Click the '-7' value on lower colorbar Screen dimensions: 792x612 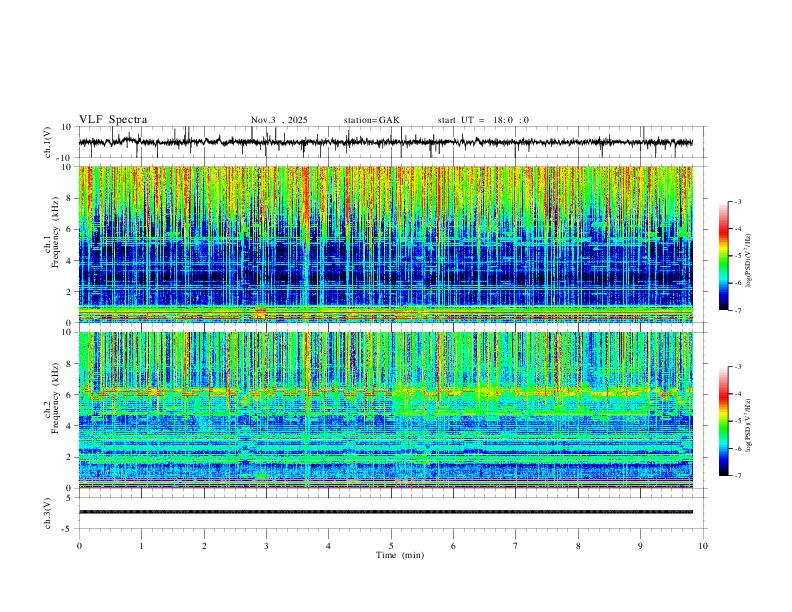tap(738, 475)
